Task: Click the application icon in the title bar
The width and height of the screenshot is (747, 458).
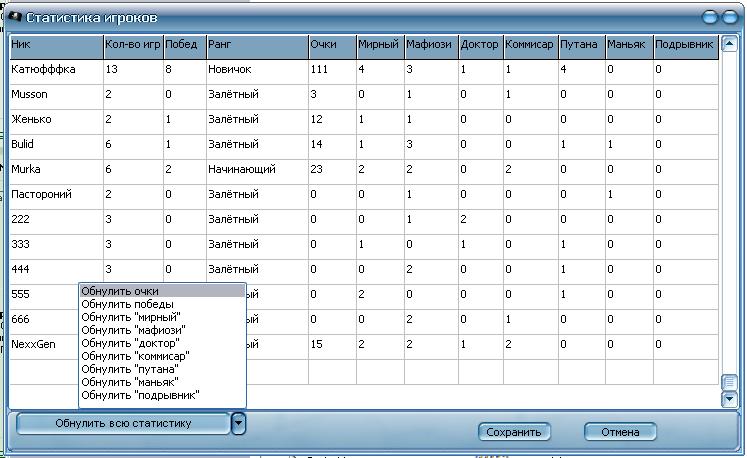Action: coord(14,18)
